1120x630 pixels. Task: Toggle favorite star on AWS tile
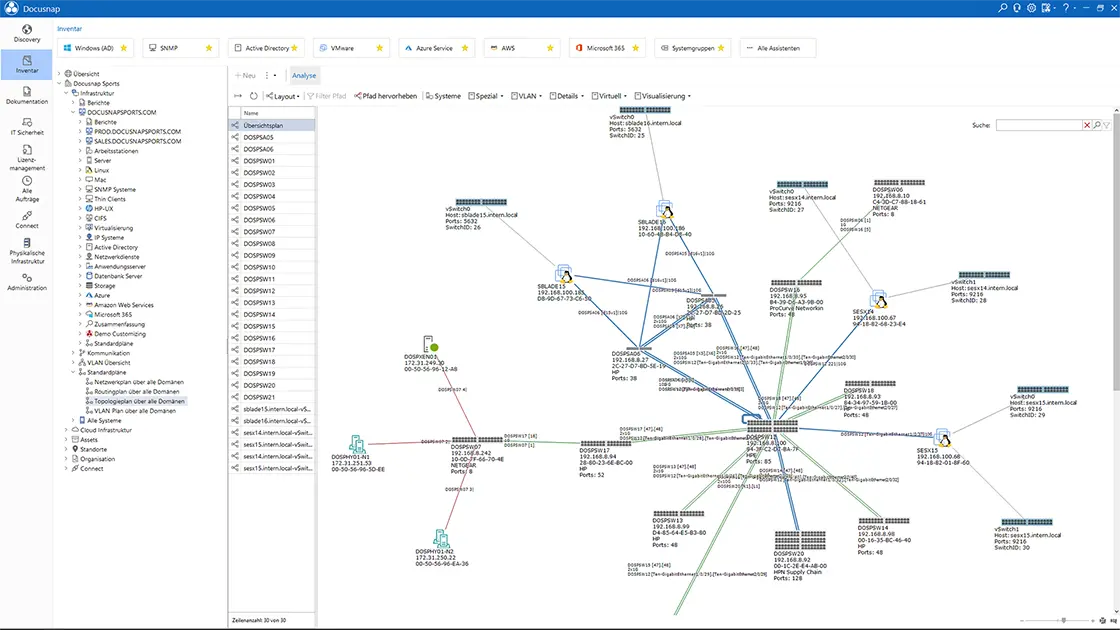click(550, 48)
